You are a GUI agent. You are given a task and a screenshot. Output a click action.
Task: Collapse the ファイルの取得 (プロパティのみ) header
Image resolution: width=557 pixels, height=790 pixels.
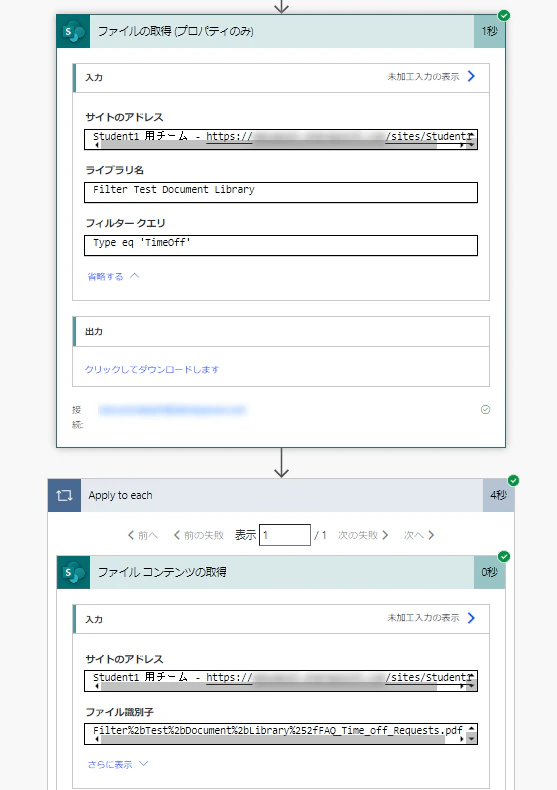pyautogui.click(x=281, y=32)
